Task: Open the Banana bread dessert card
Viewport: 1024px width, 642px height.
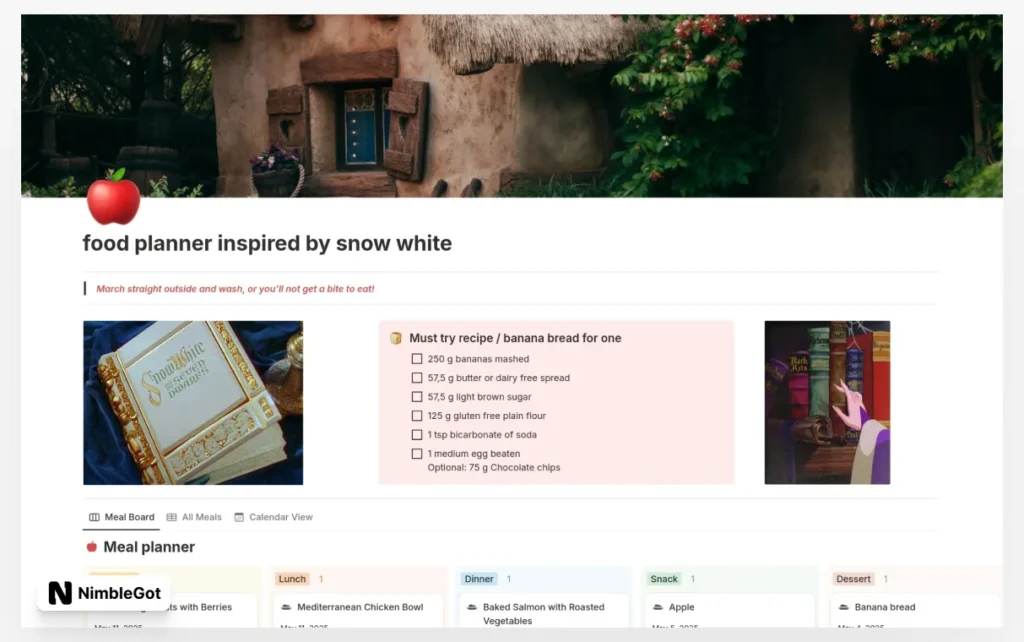Action: [916, 611]
